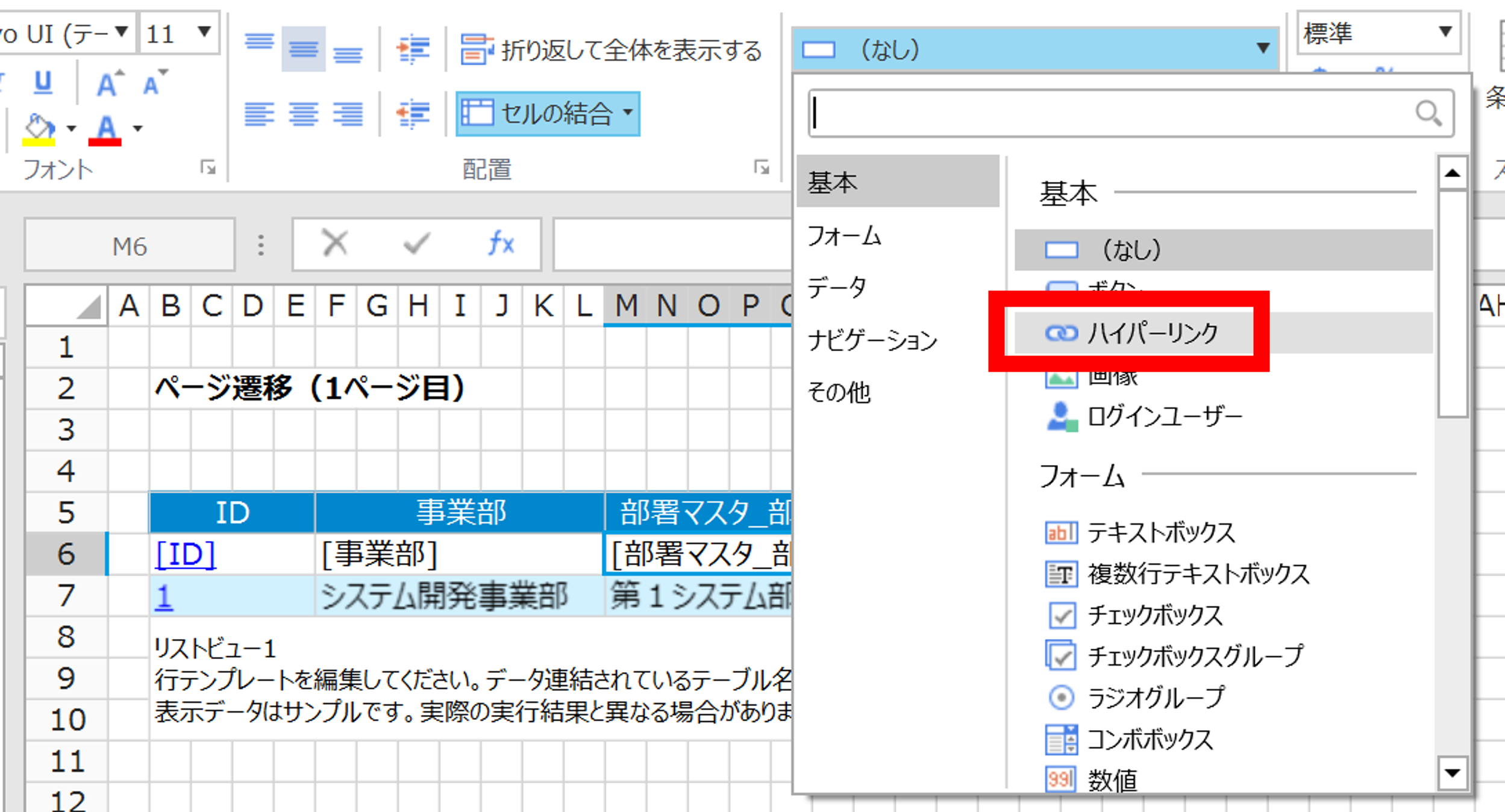The image size is (1505, 812).
Task: Switch to the ナビゲーション category
Action: click(872, 340)
